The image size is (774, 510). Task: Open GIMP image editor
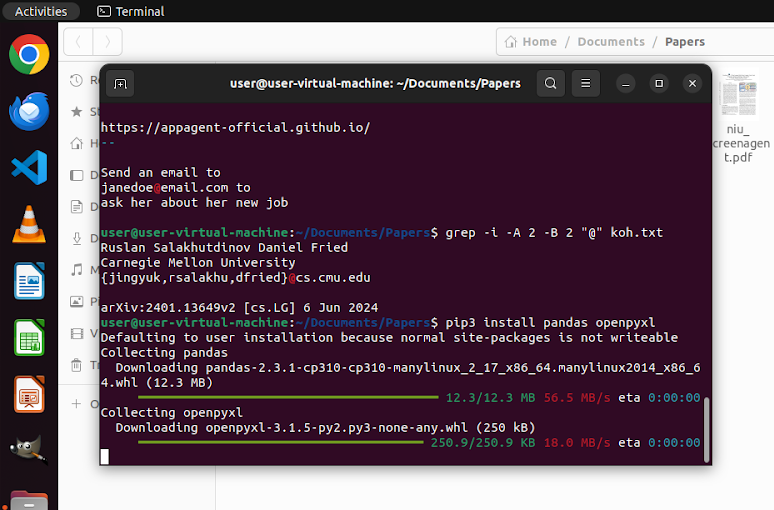point(29,451)
